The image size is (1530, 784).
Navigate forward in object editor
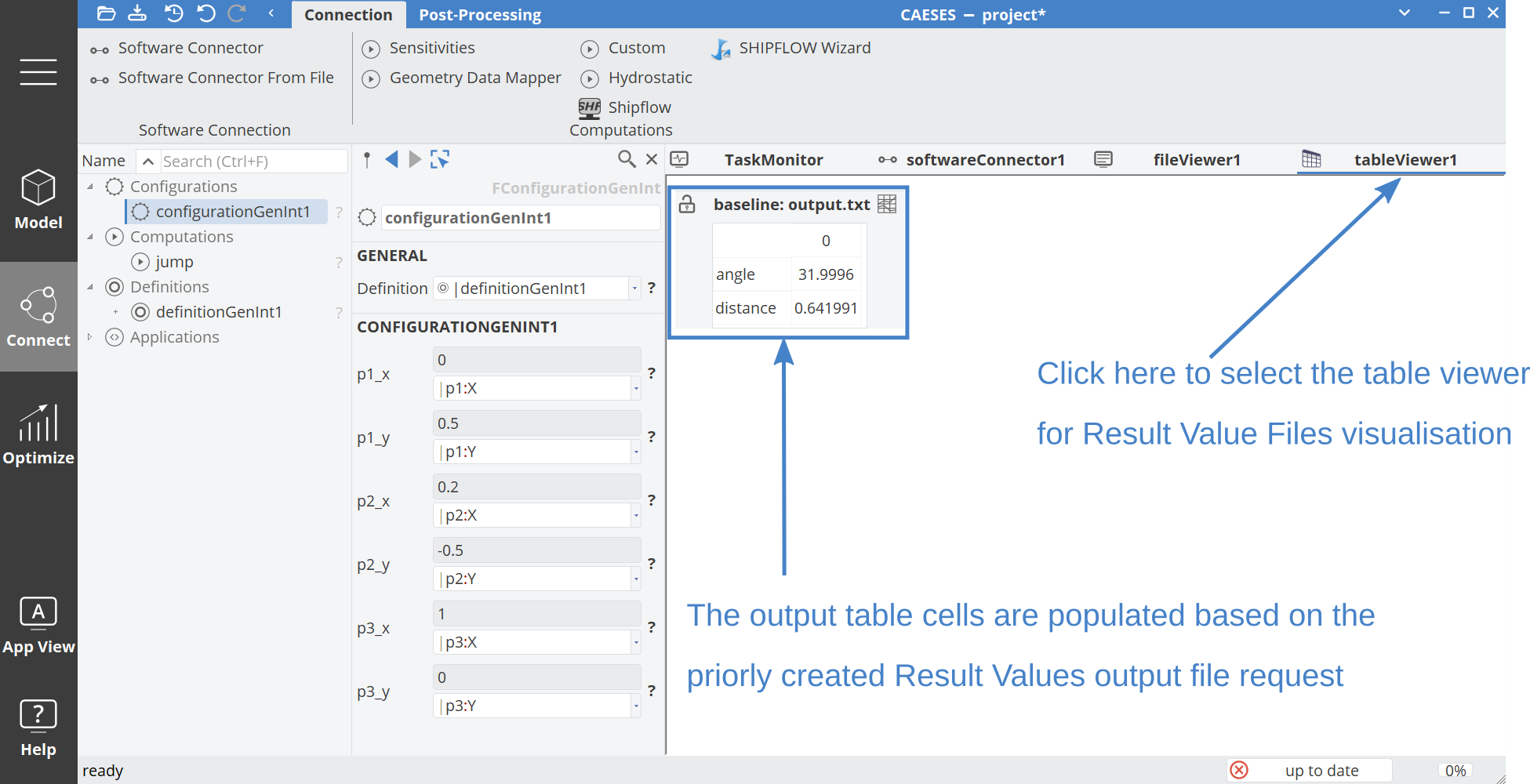(415, 160)
